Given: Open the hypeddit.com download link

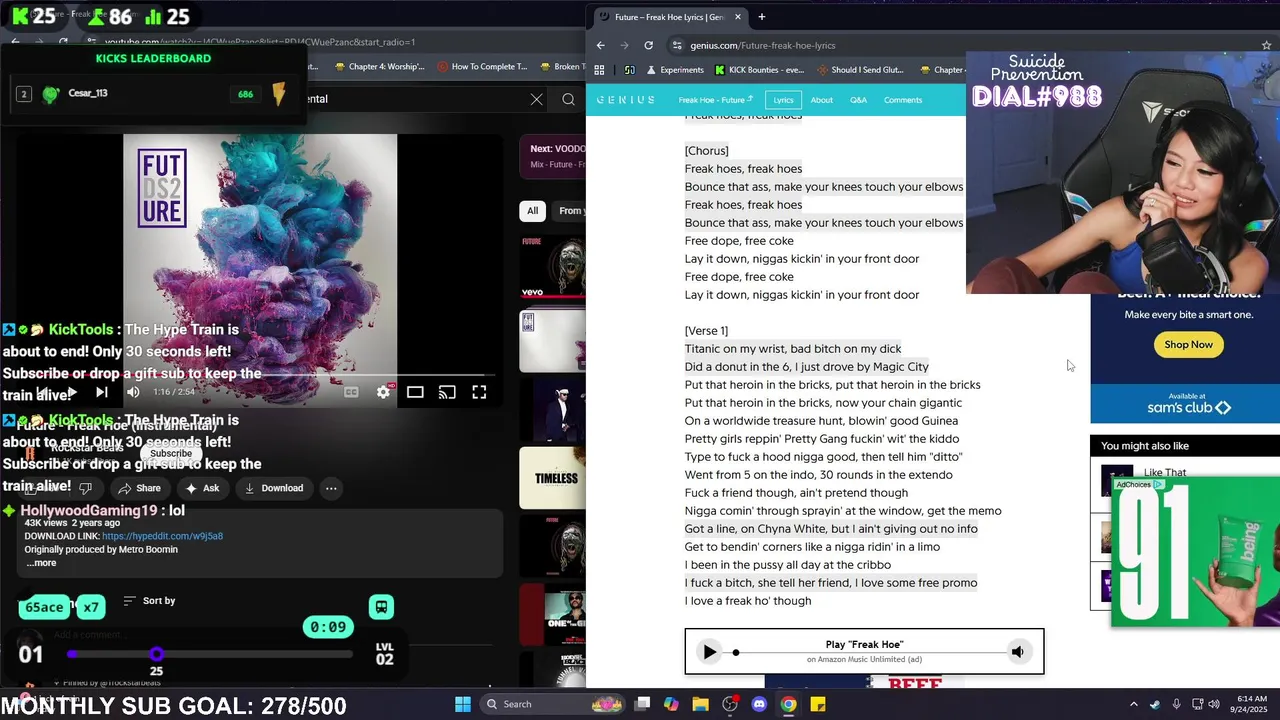Looking at the screenshot, I should 162,536.
